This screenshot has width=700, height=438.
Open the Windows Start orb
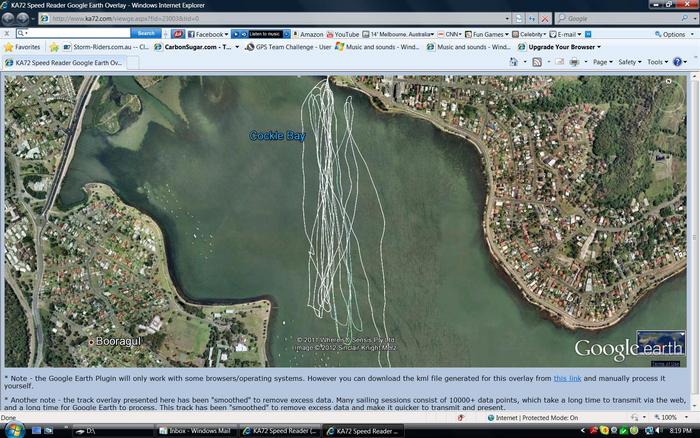15,430
